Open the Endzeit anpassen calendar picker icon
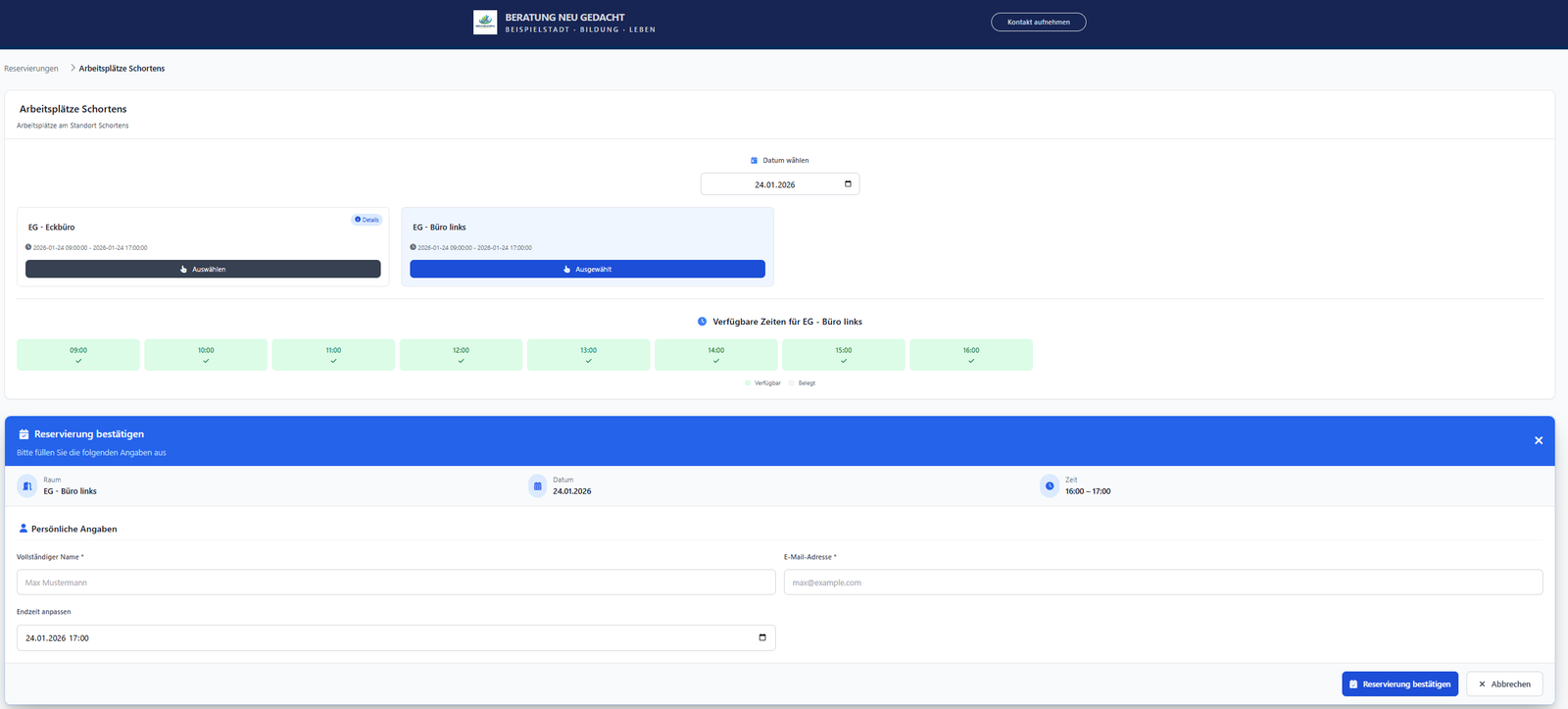 (761, 637)
